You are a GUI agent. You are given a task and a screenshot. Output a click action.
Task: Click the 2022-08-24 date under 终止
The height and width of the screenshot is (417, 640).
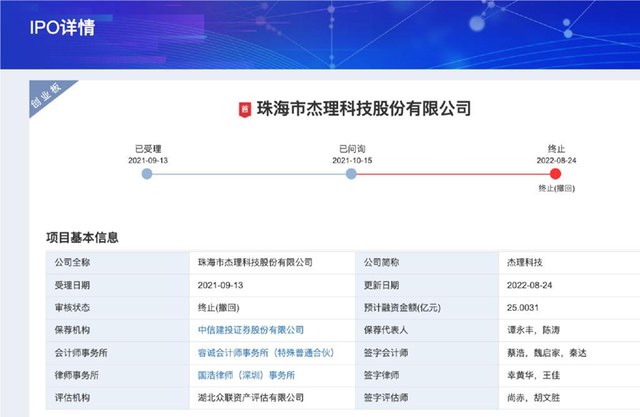pyautogui.click(x=556, y=160)
